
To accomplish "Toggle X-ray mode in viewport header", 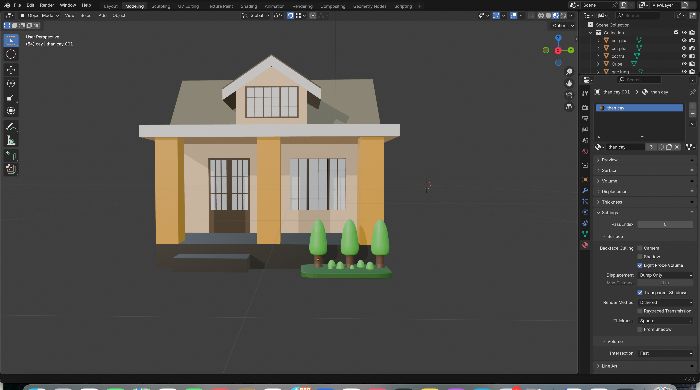I will (x=530, y=16).
